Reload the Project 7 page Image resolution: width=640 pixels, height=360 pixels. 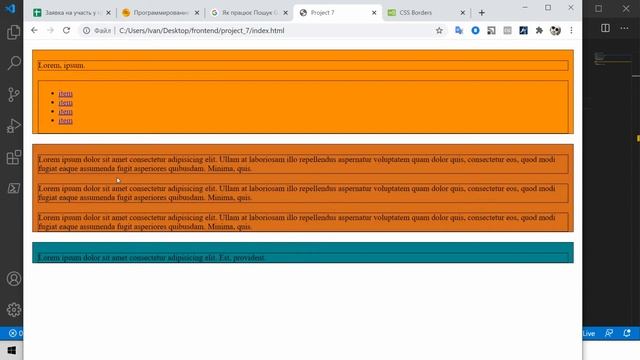click(x=66, y=31)
